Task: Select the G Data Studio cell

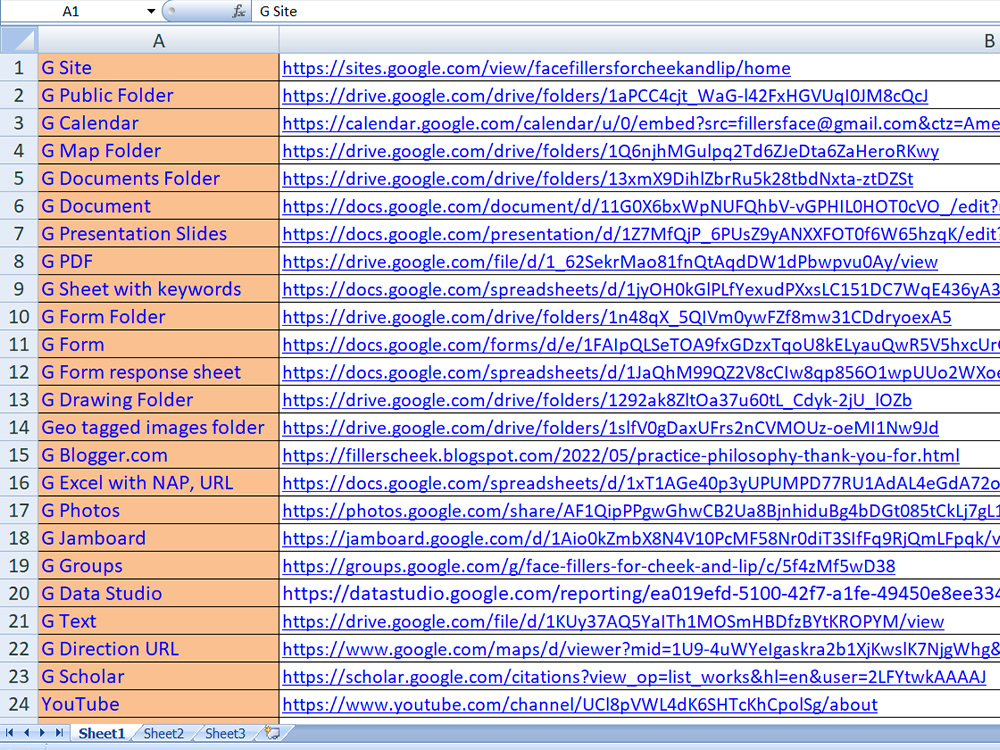Action: [159, 594]
